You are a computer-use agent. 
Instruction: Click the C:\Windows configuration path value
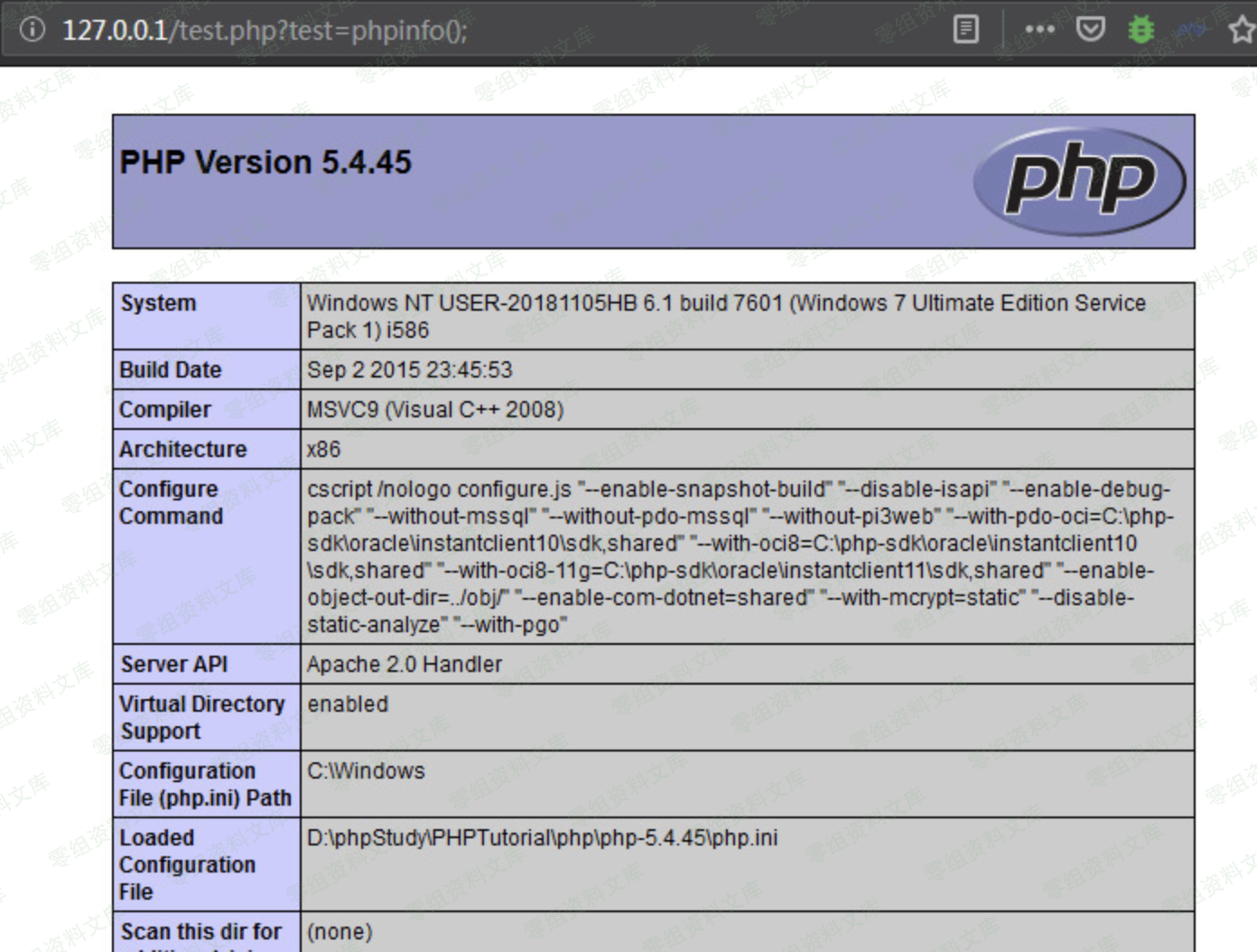pyautogui.click(x=366, y=771)
